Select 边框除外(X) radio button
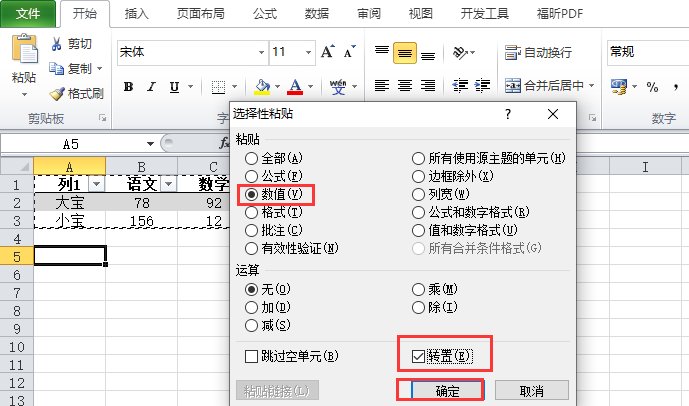Screen dimensions: 689x406 [418, 176]
